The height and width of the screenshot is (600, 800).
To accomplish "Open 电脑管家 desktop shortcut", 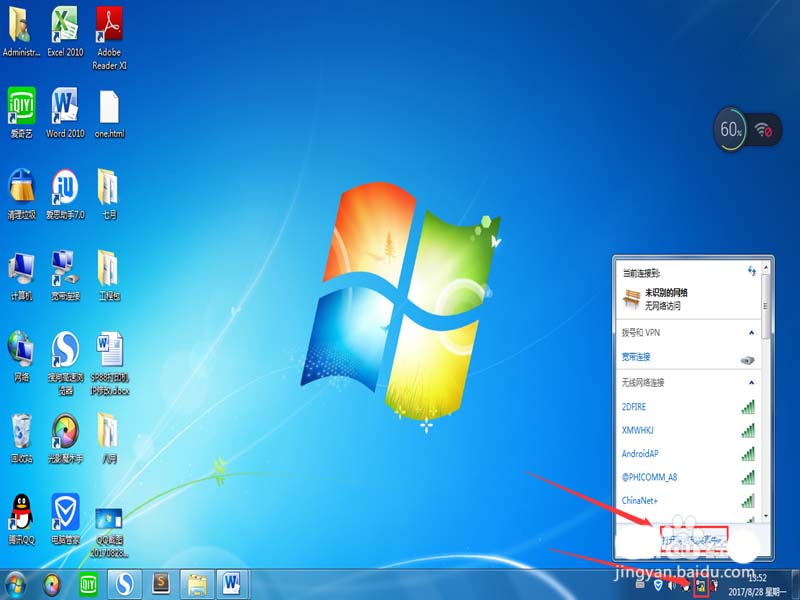I will [x=65, y=519].
